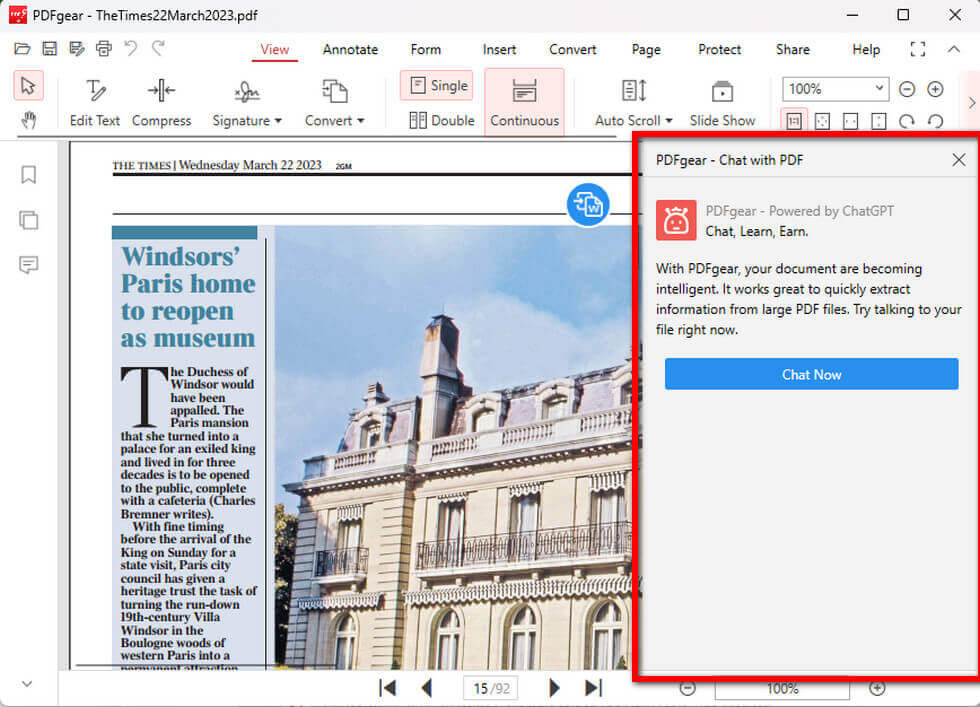Show the page thumbnails sidebar panel
The width and height of the screenshot is (980, 707).
[29, 220]
